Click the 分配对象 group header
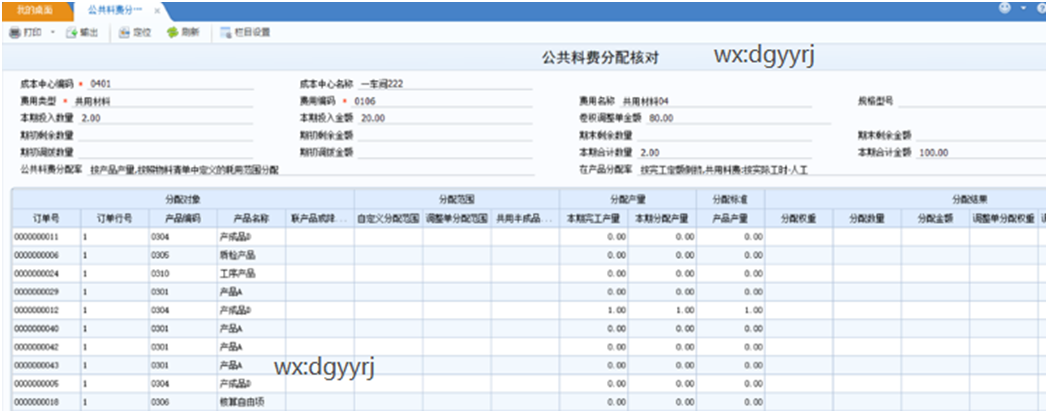 (182, 199)
